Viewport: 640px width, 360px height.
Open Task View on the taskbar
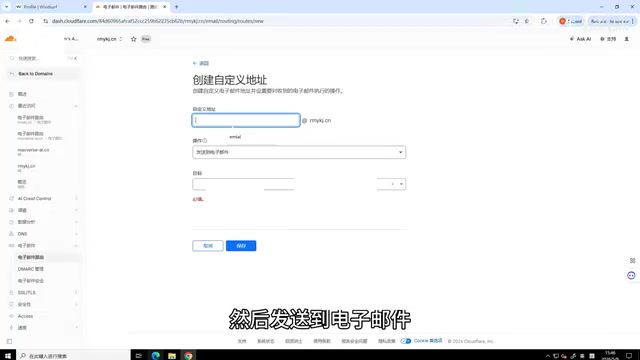(138, 356)
